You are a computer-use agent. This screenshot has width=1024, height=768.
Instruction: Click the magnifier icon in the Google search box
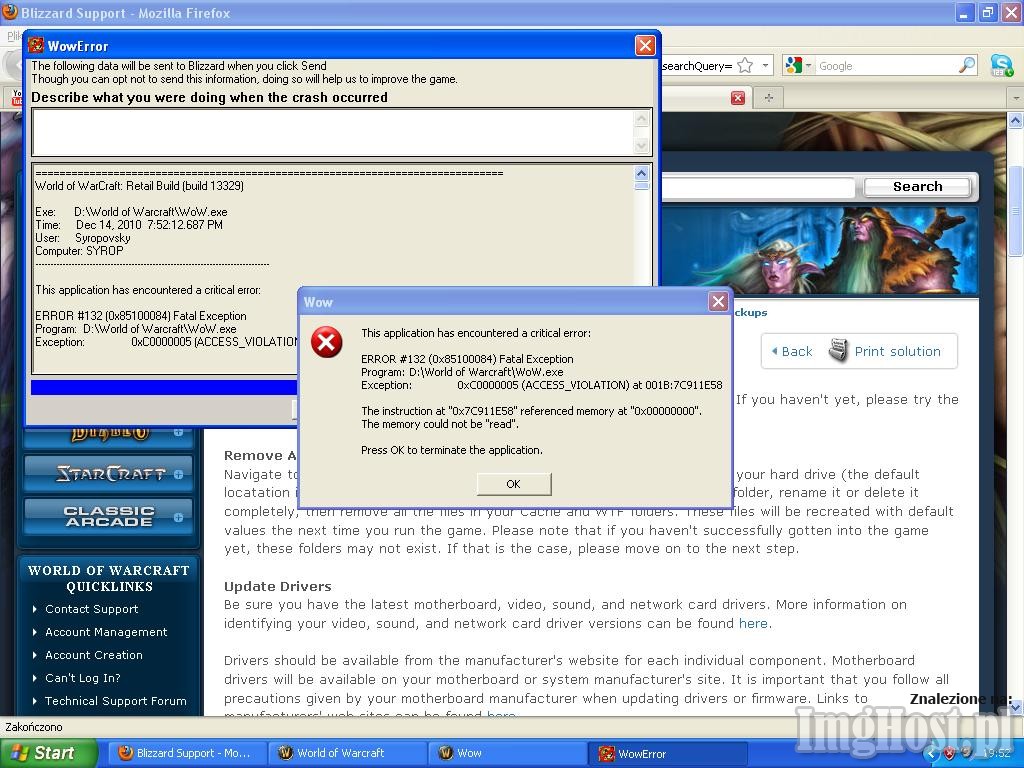coord(967,65)
